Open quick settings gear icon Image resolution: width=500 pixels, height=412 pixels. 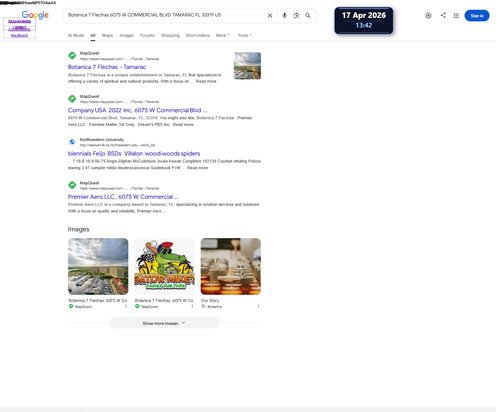pos(428,15)
